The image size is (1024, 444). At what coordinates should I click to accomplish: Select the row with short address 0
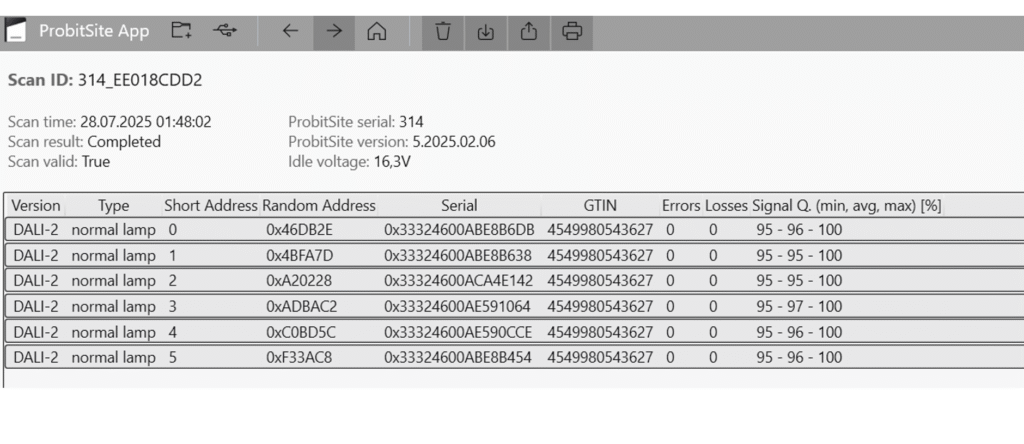point(514,230)
